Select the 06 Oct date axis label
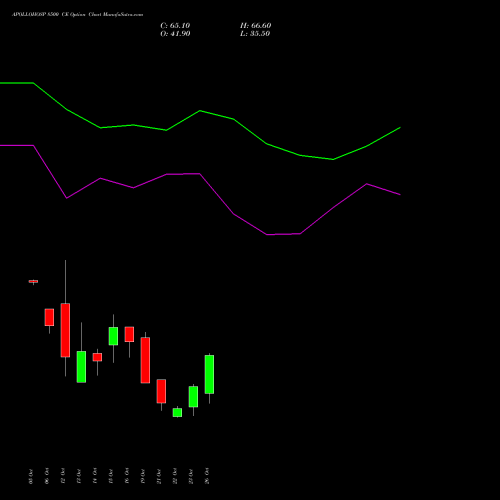The image size is (500, 500). pos(47,476)
